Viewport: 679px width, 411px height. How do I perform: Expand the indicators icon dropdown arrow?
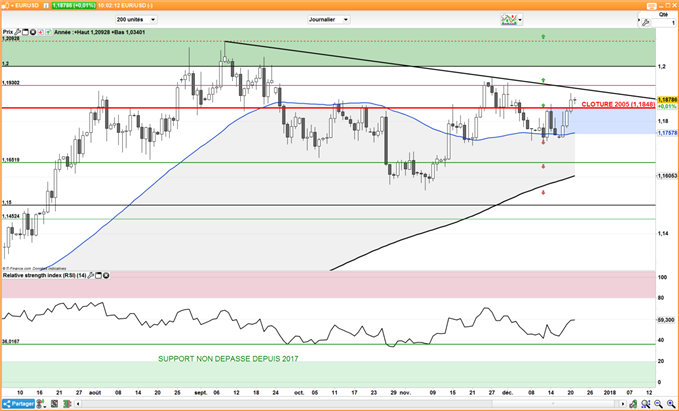520,19
